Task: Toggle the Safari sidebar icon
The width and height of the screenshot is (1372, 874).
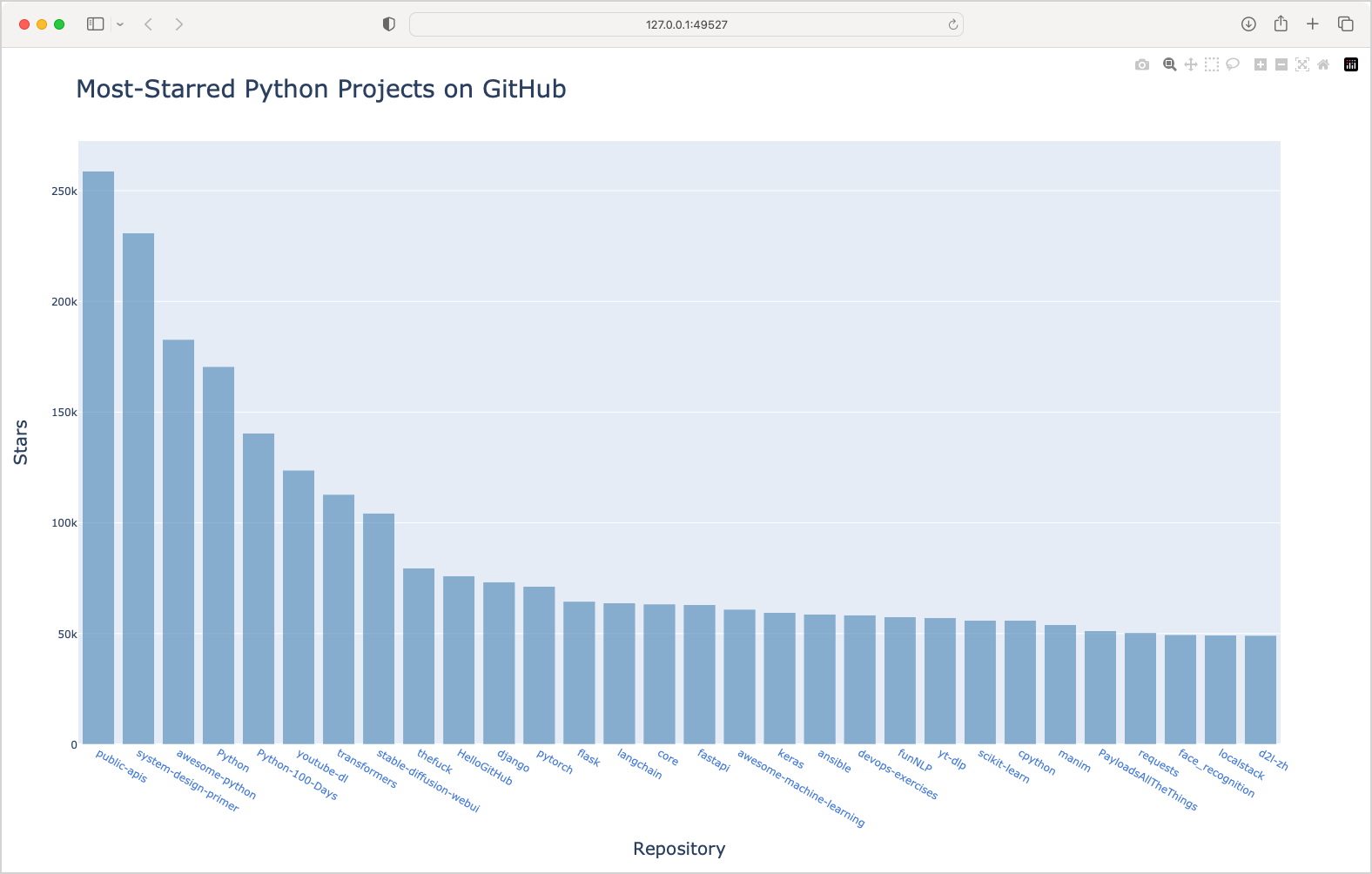Action: point(96,24)
